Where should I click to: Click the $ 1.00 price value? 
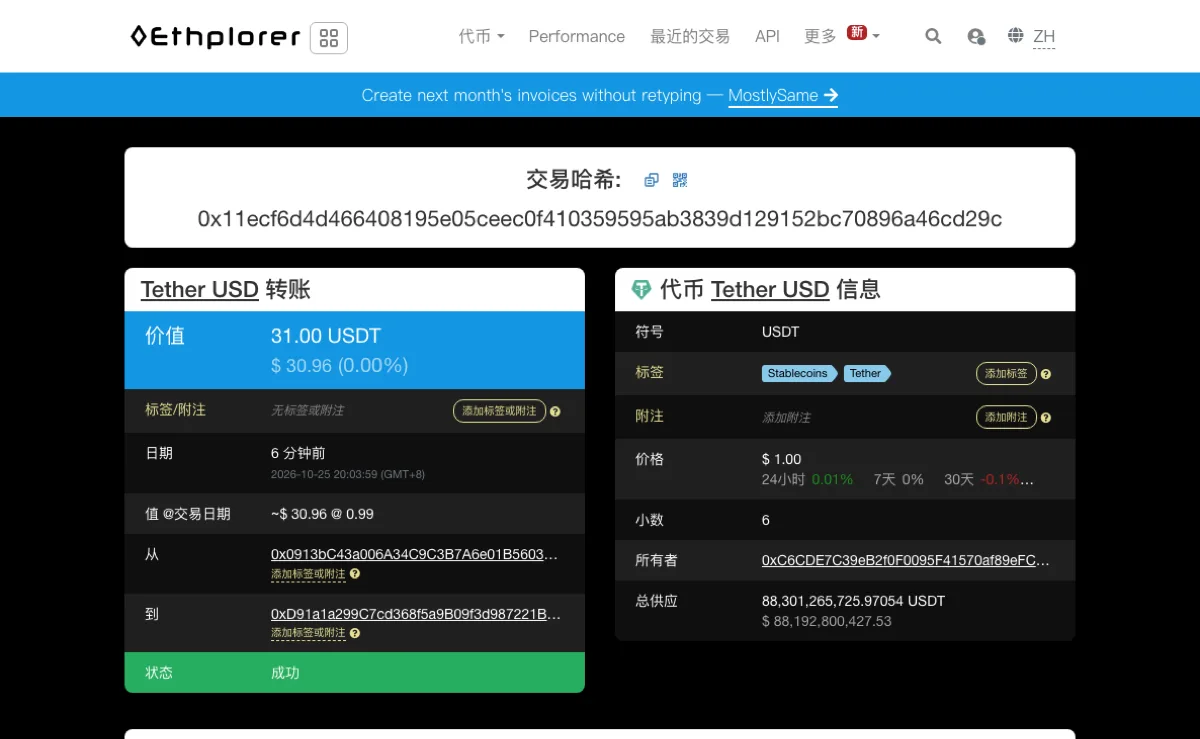coord(782,459)
